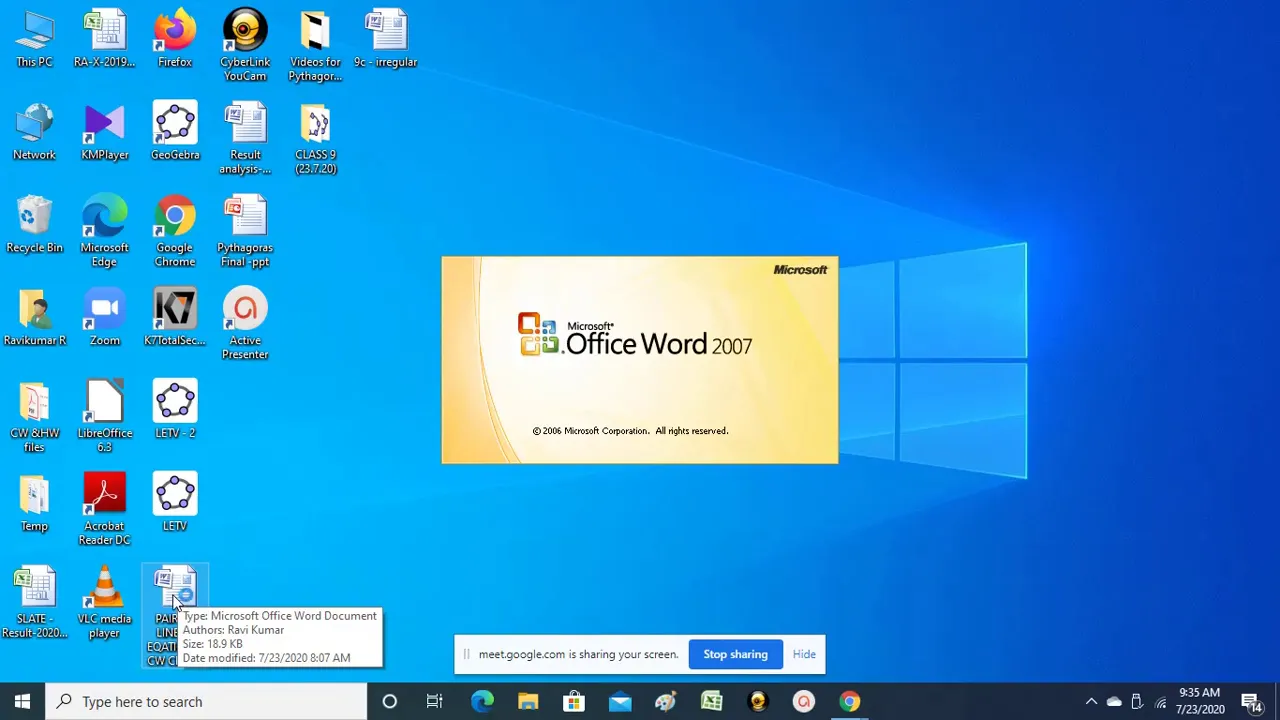Select the RA-X-2019 Excel file icon
1280x720 pixels.
(104, 40)
